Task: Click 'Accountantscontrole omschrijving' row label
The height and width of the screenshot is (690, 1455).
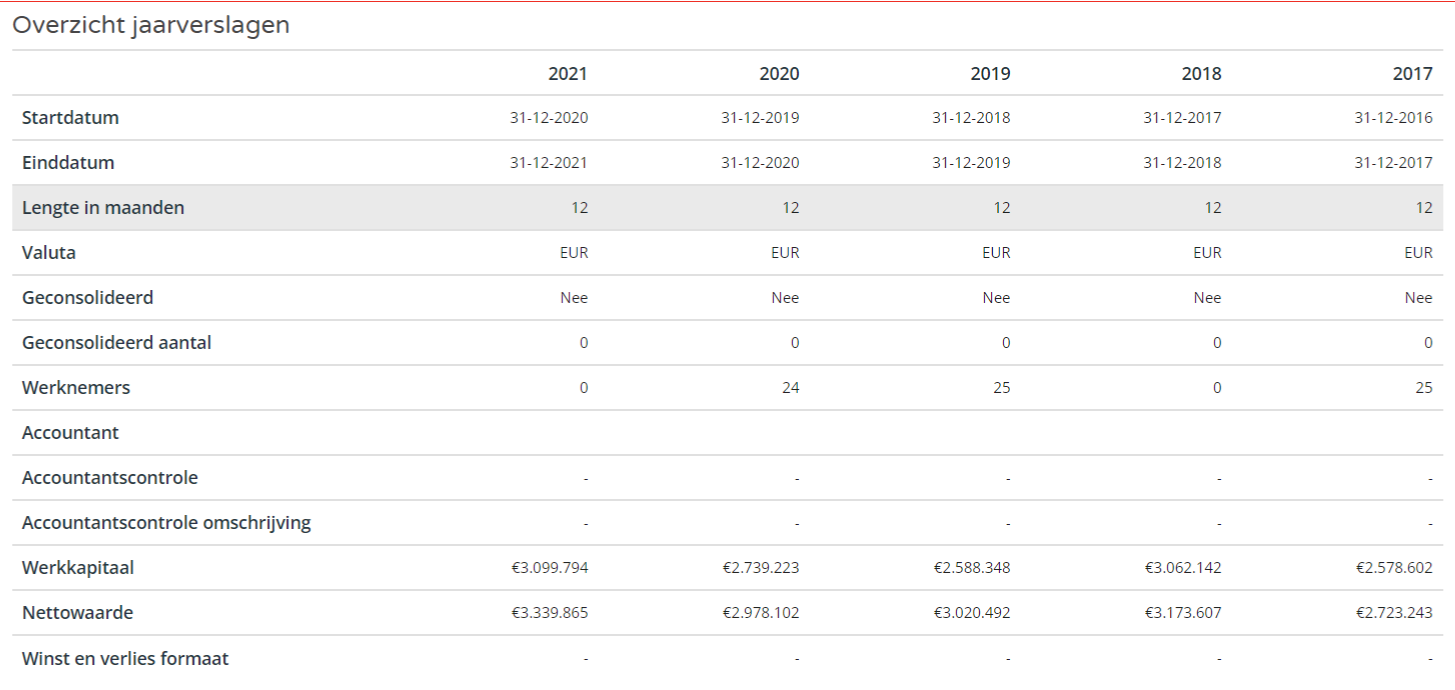Action: tap(166, 523)
